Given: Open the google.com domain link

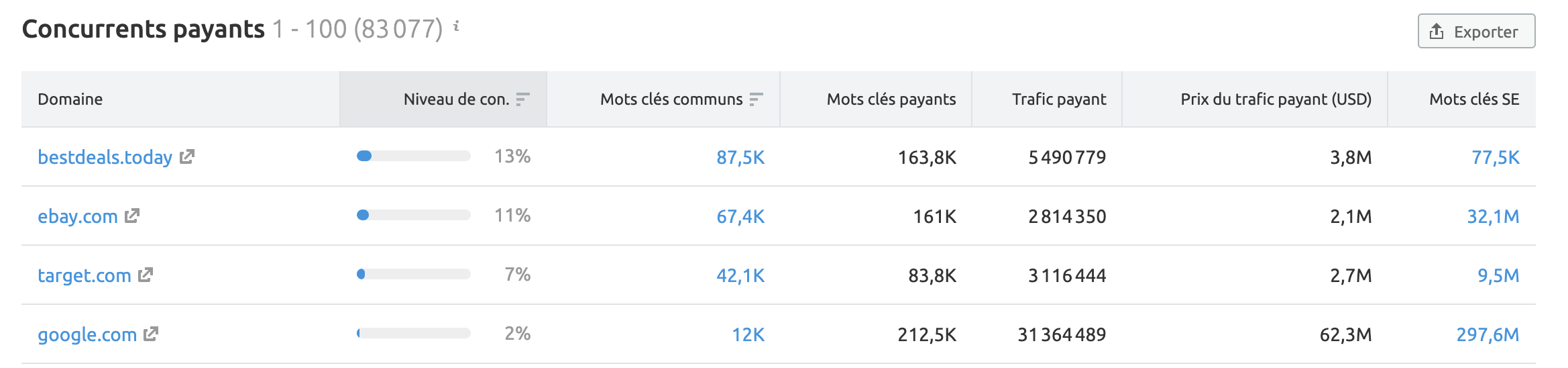Looking at the screenshot, I should [87, 334].
